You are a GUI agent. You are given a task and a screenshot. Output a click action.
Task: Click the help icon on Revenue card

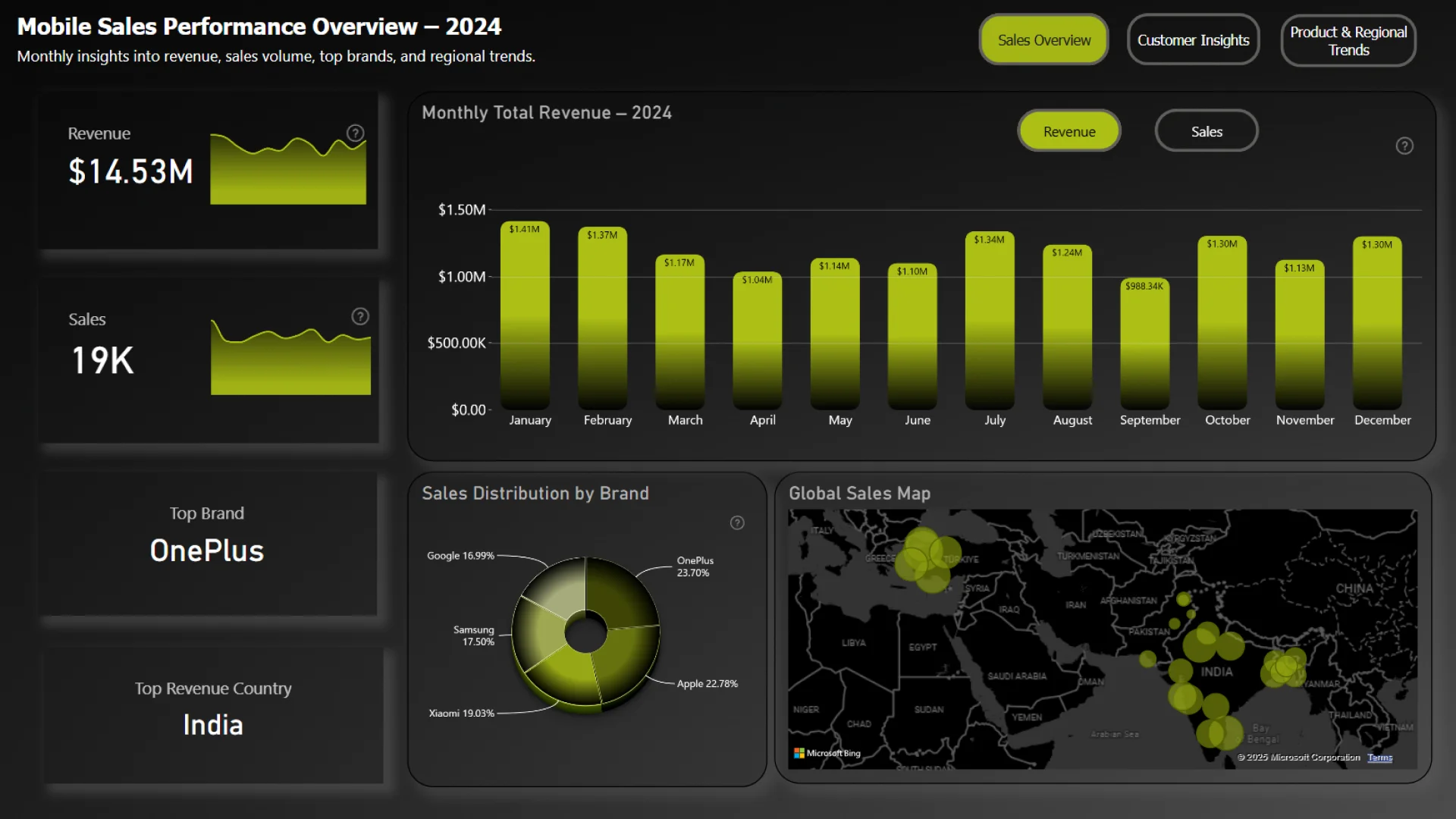click(x=355, y=133)
